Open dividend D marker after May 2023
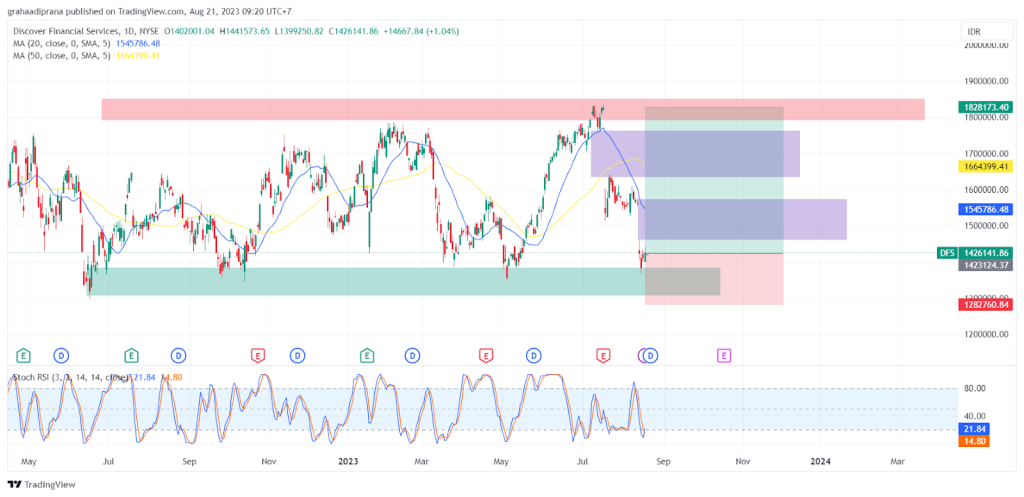Image resolution: width=1024 pixels, height=497 pixels. [x=534, y=355]
